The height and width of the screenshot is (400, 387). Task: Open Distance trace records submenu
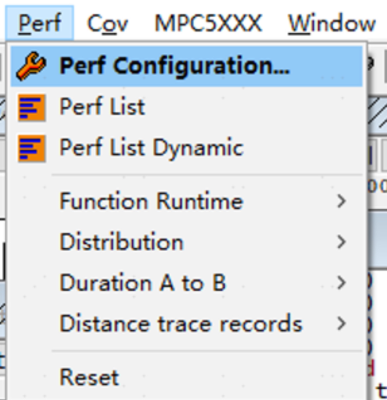187,324
